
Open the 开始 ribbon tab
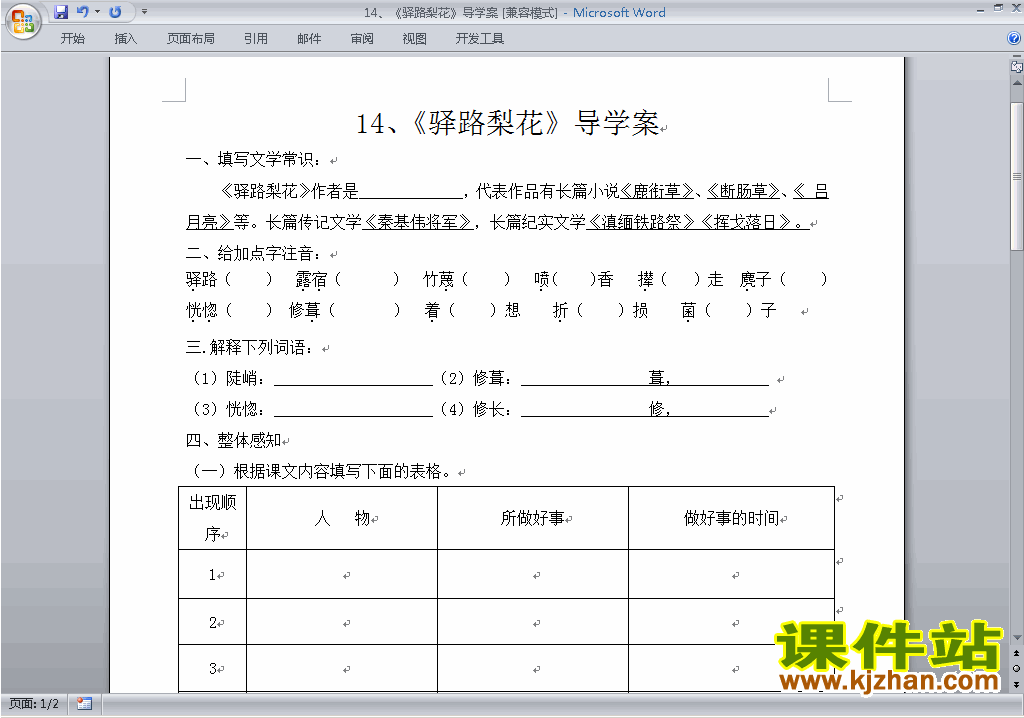(x=72, y=39)
